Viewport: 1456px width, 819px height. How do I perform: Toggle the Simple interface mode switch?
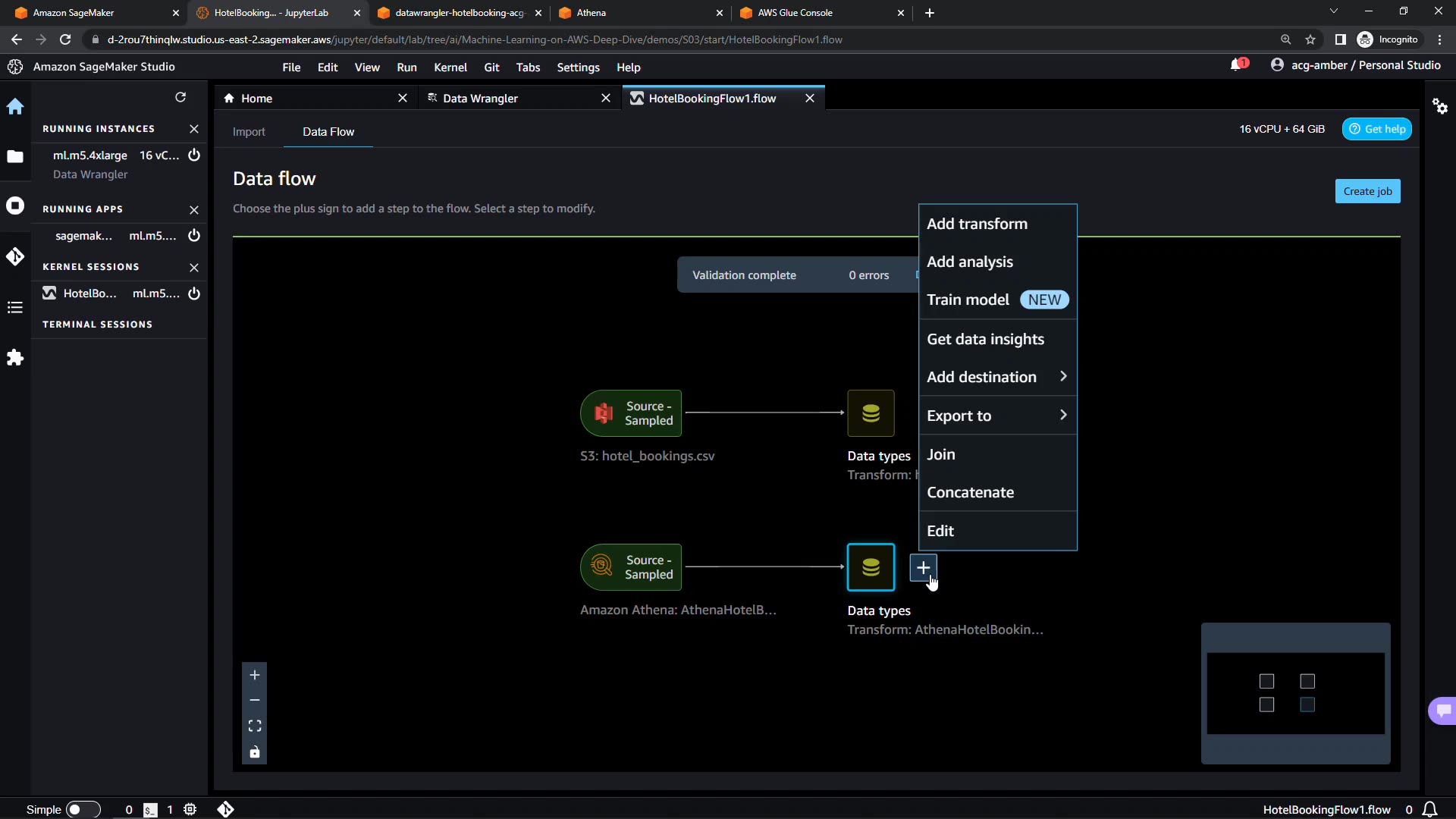pos(83,809)
